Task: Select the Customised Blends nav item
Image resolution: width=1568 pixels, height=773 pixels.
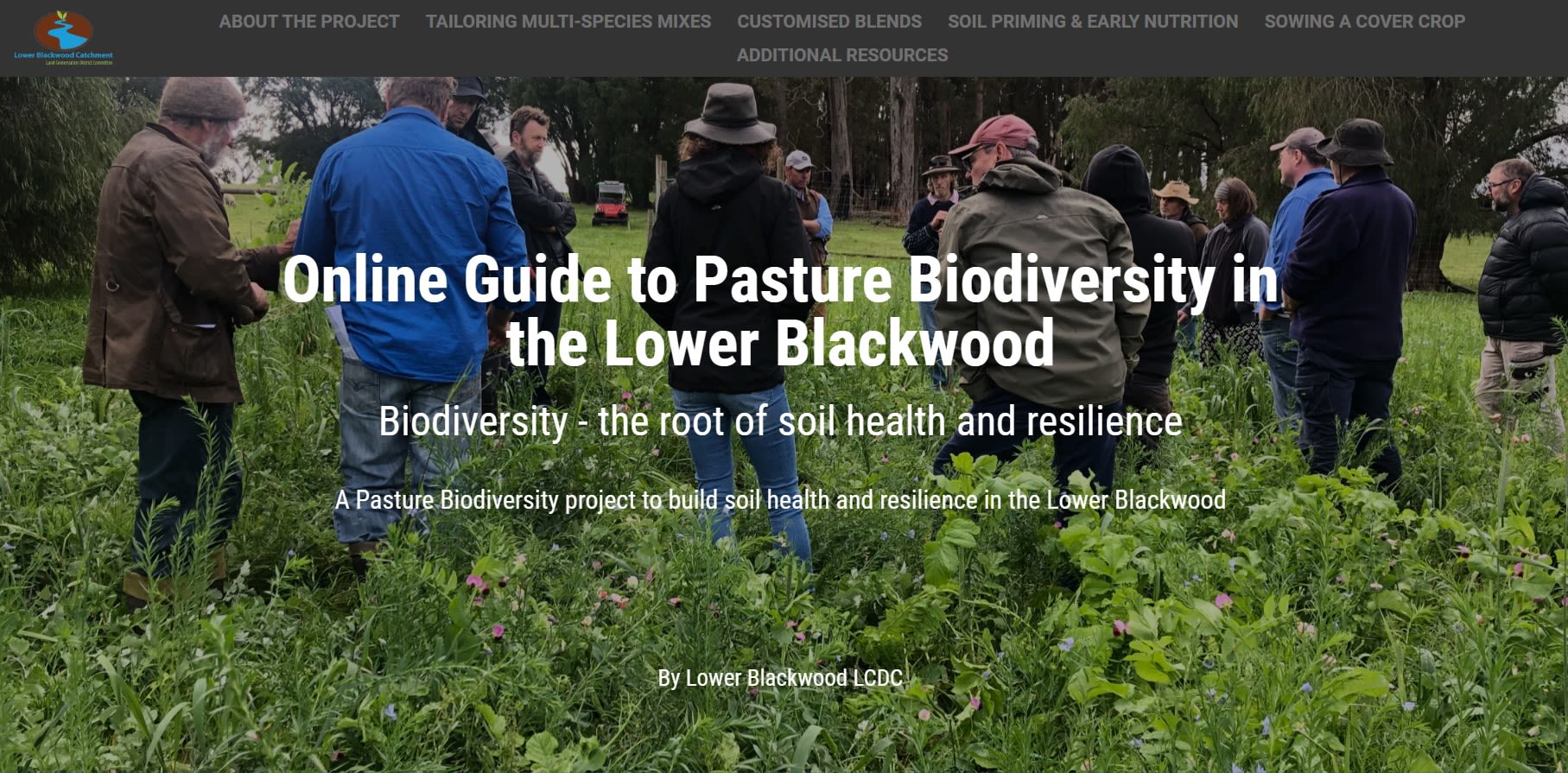Action: click(x=828, y=22)
